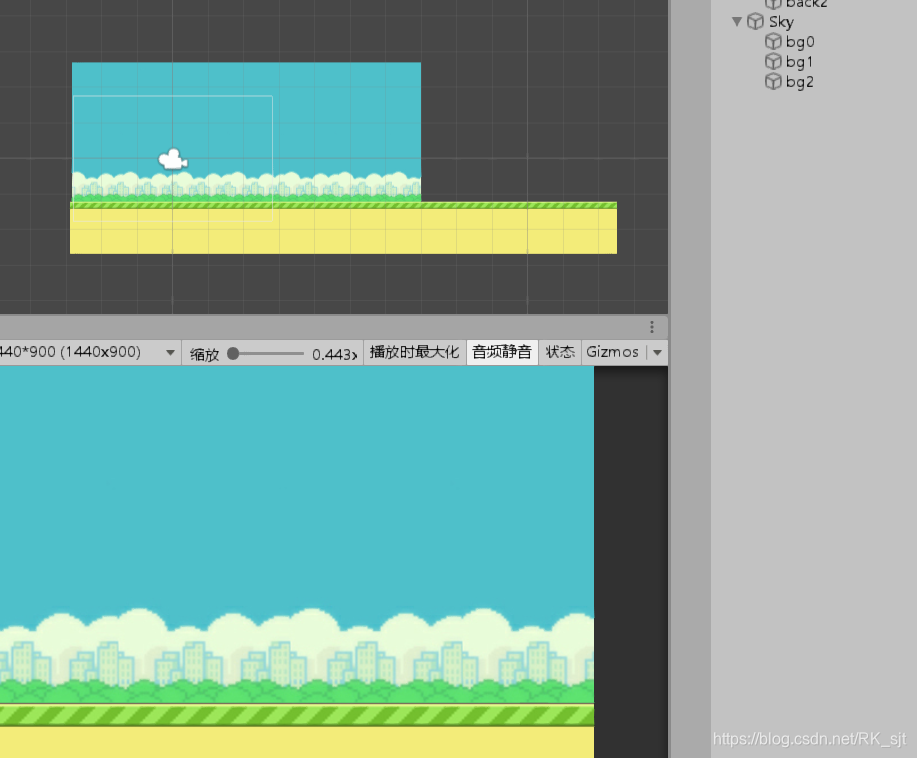Viewport: 917px width, 758px height.
Task: Click the Sky object cube icon
Action: click(x=756, y=22)
